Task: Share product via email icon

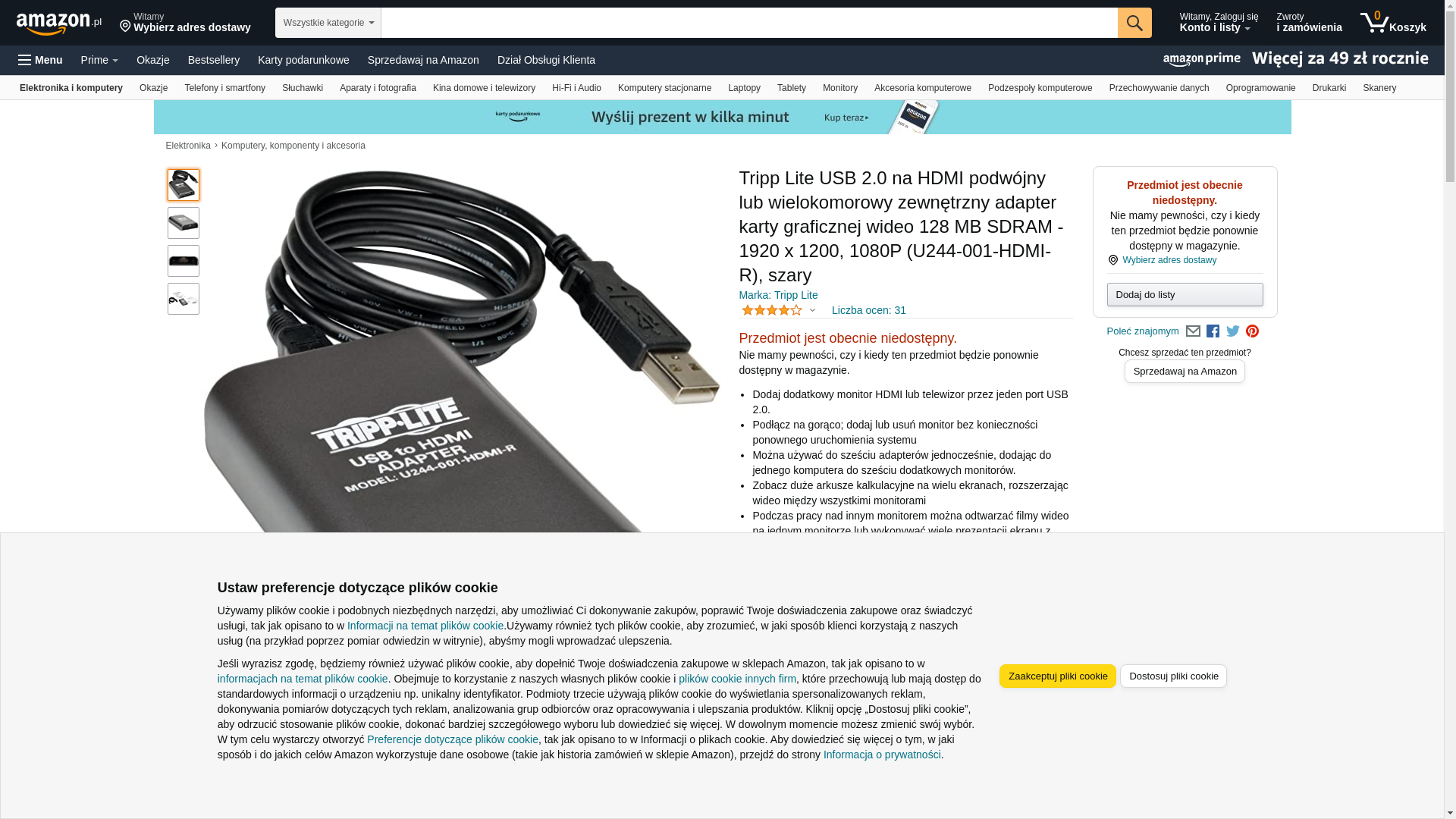Action: pos(1192,331)
